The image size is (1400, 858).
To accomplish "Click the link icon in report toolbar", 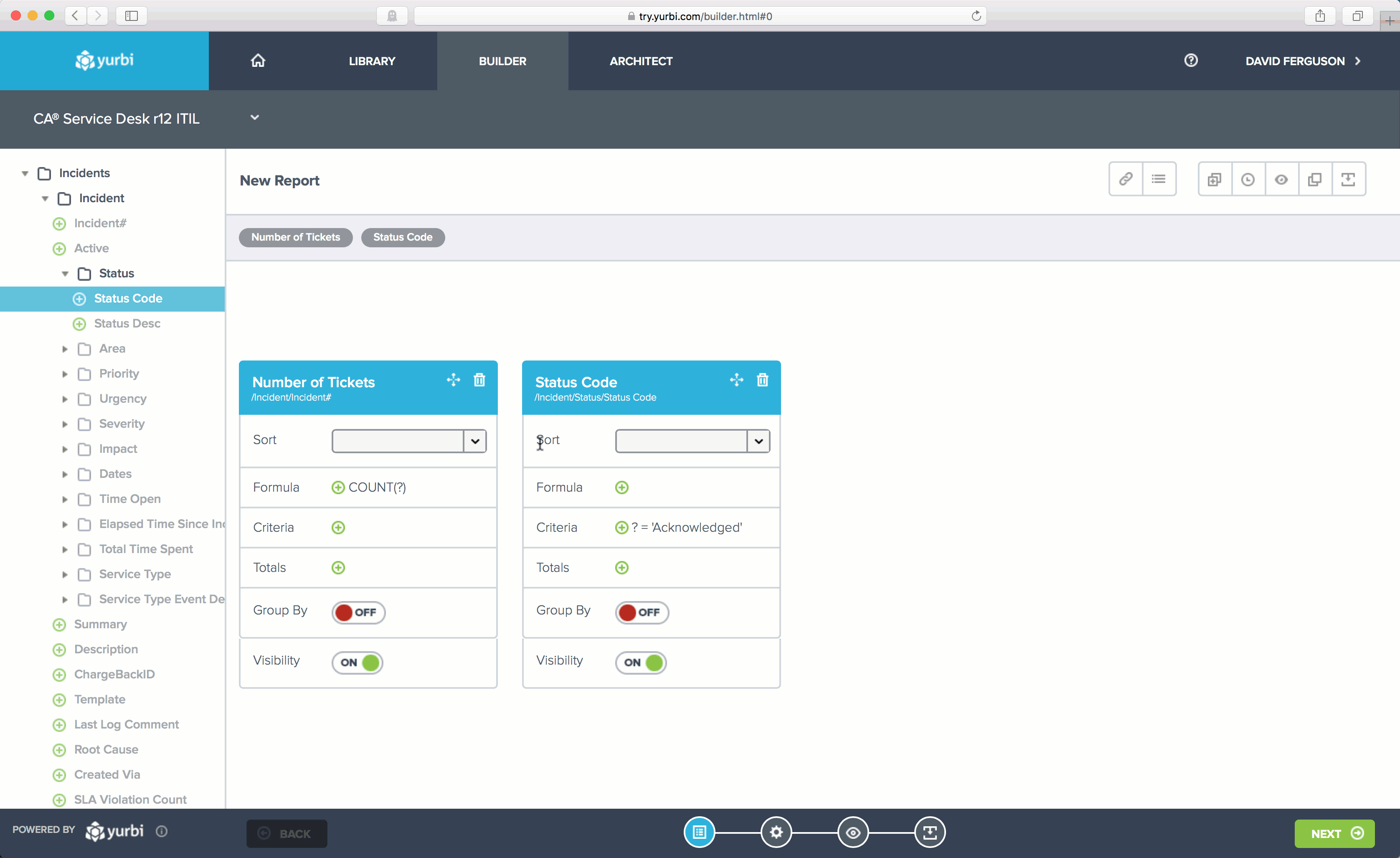I will point(1125,180).
